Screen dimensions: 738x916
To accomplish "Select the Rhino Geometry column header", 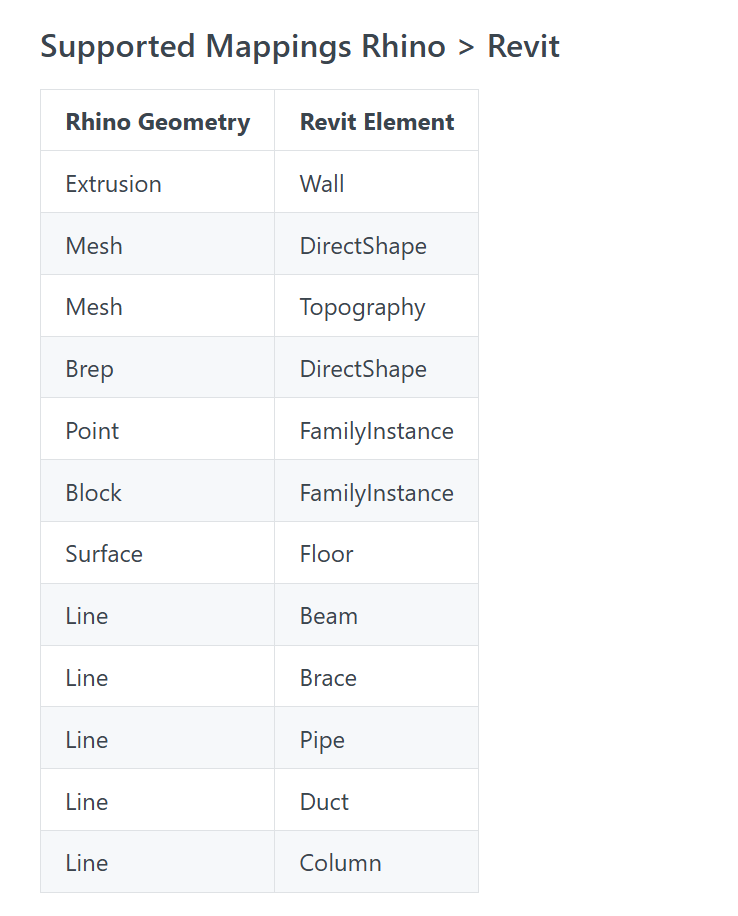I will pyautogui.click(x=157, y=121).
